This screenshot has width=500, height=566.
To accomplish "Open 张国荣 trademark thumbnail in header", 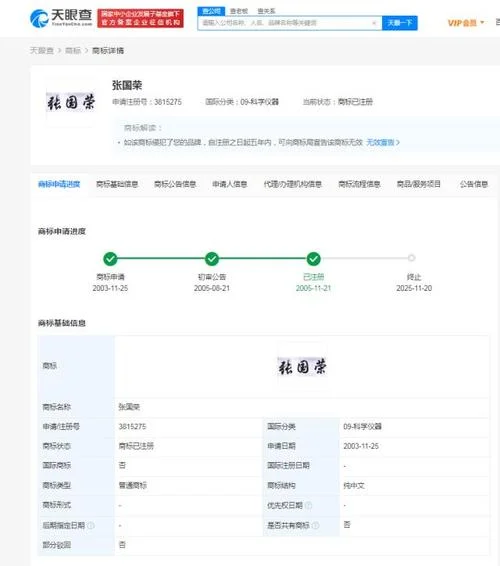I will coord(71,103).
